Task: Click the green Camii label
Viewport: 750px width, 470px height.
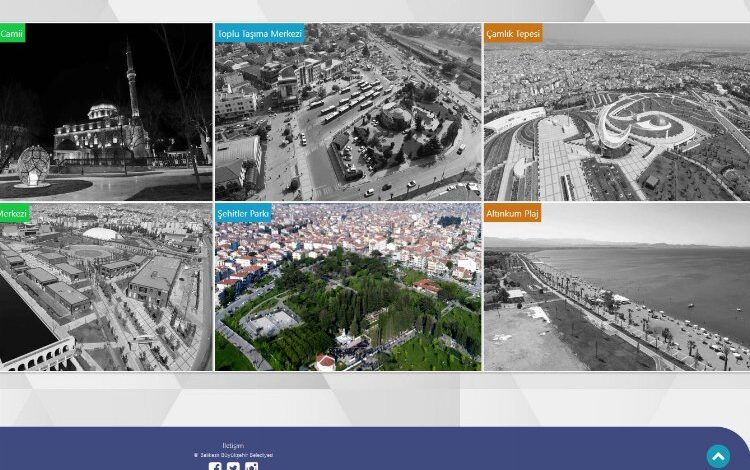Action: tap(12, 33)
